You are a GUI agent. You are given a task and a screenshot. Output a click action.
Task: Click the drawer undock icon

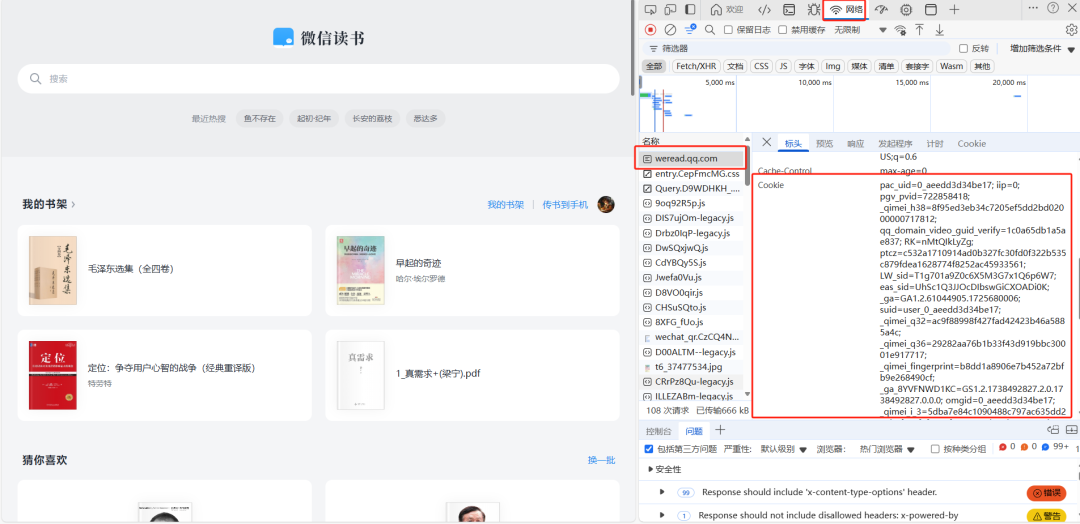[x=1053, y=430]
